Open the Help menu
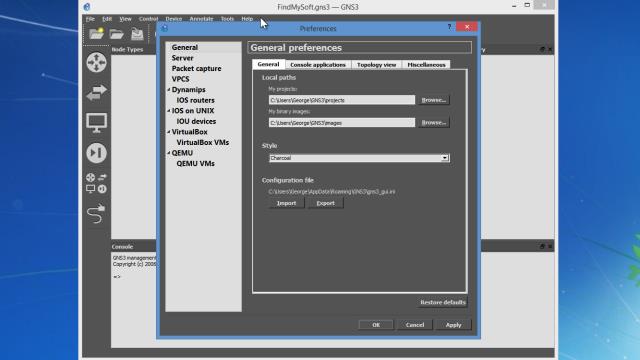Image resolution: width=640 pixels, height=360 pixels. (247, 19)
